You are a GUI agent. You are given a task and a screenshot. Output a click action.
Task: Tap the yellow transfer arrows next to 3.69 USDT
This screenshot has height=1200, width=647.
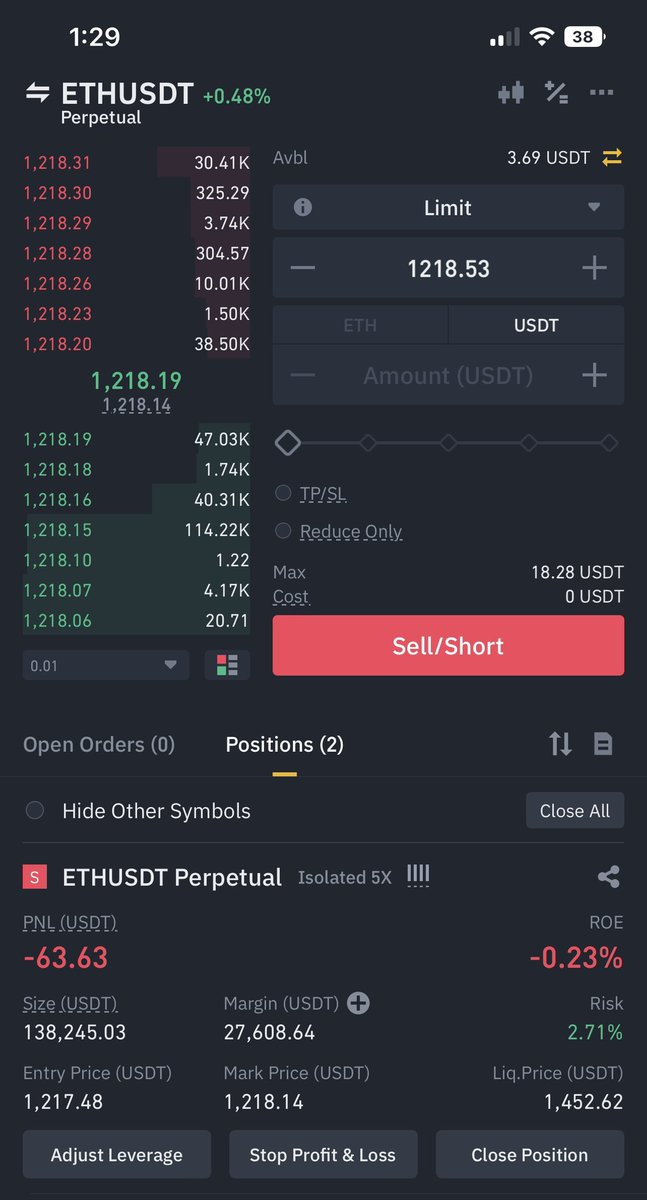click(x=612, y=157)
